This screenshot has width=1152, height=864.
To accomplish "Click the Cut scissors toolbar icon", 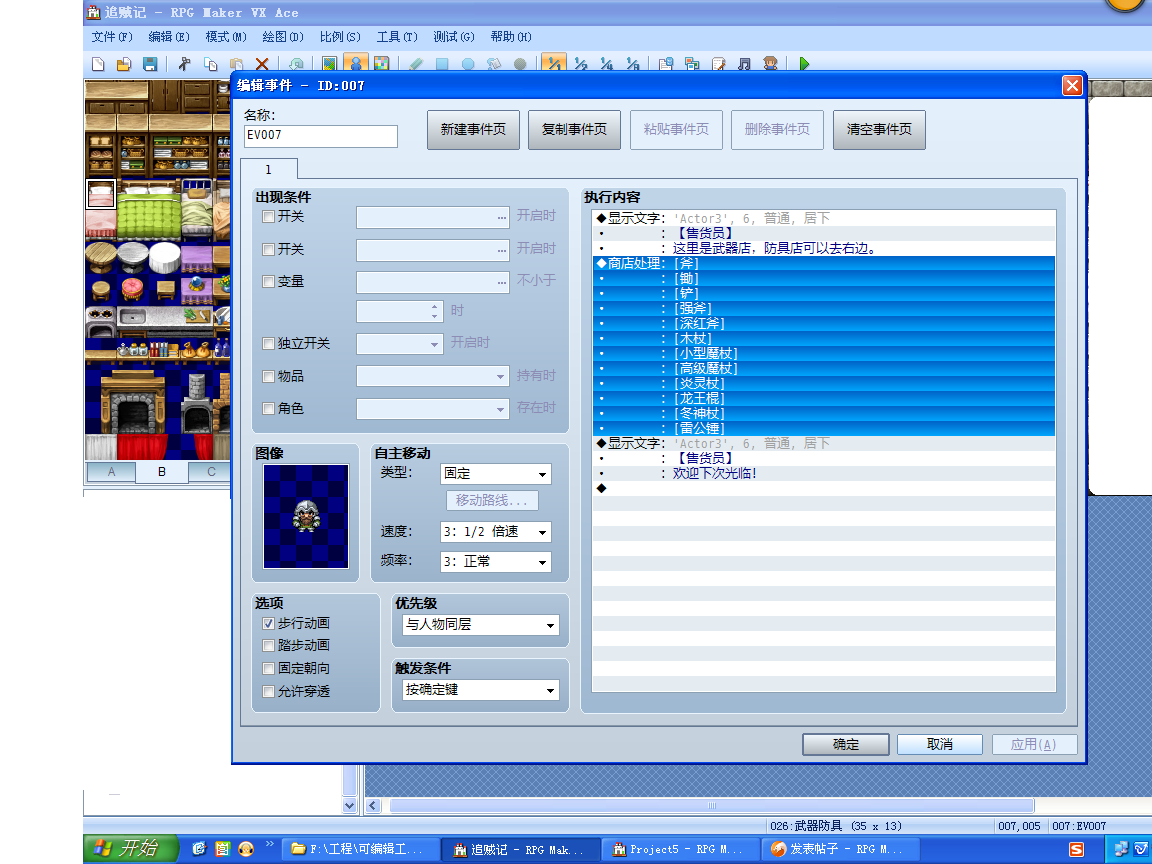I will click(184, 64).
